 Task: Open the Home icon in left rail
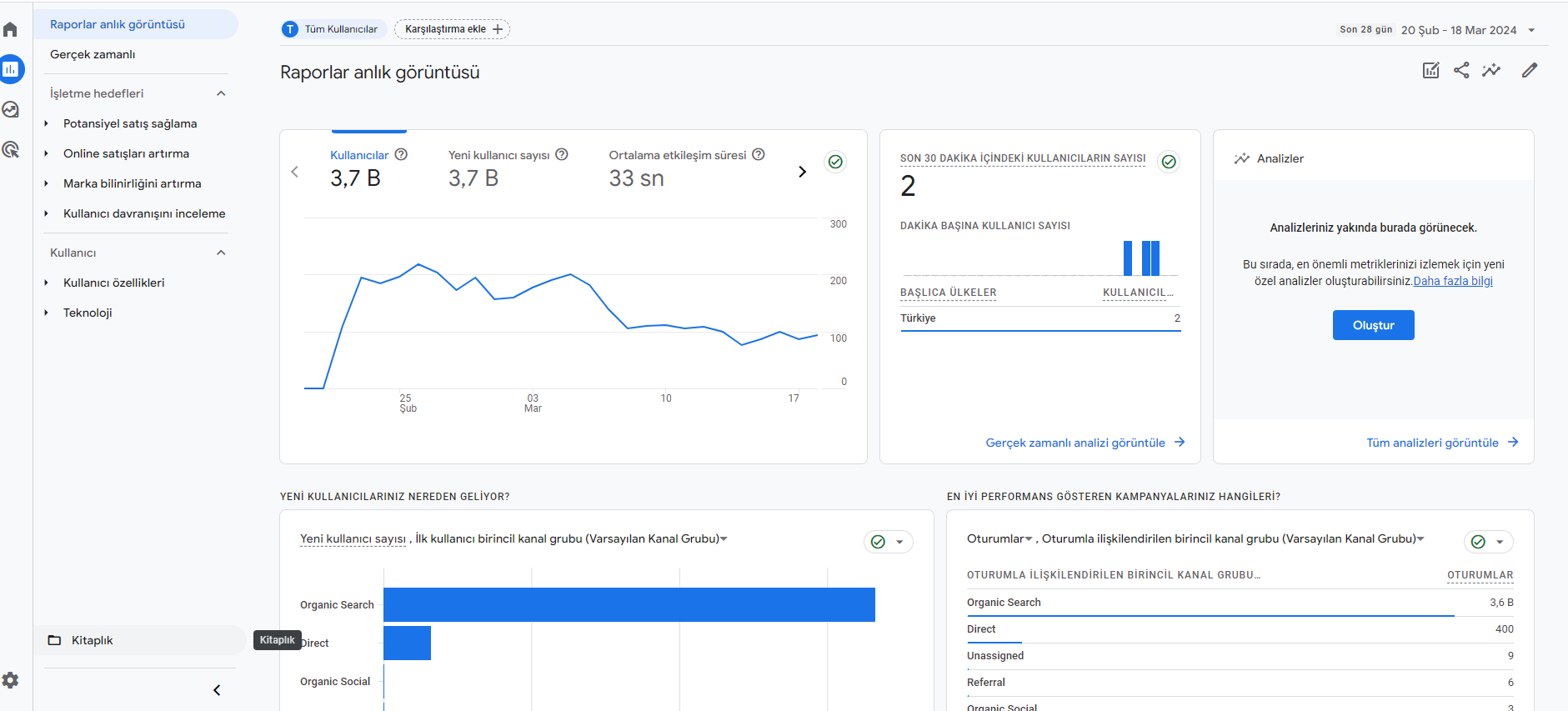[10, 30]
